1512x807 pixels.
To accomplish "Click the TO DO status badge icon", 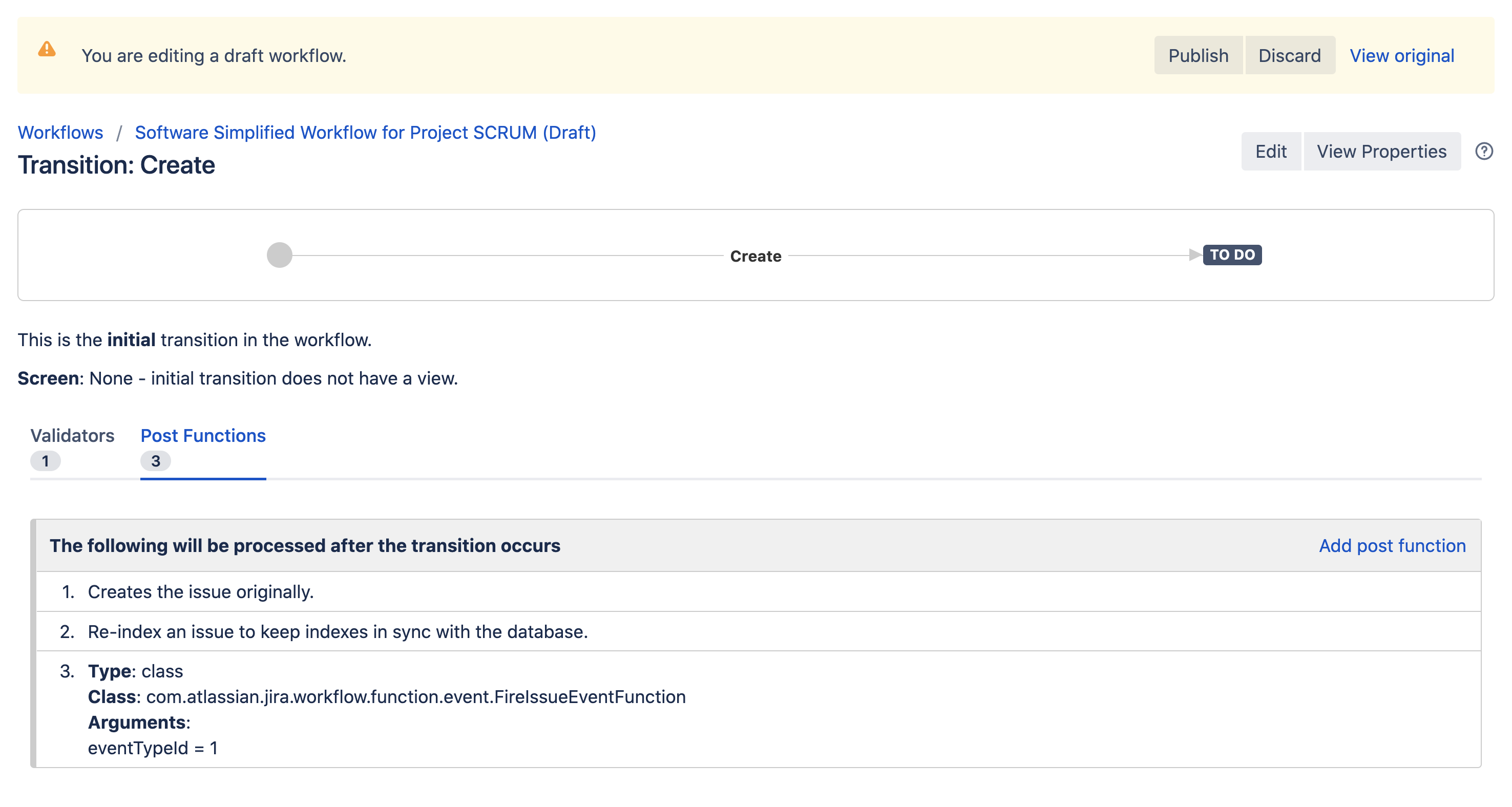I will pyautogui.click(x=1233, y=254).
